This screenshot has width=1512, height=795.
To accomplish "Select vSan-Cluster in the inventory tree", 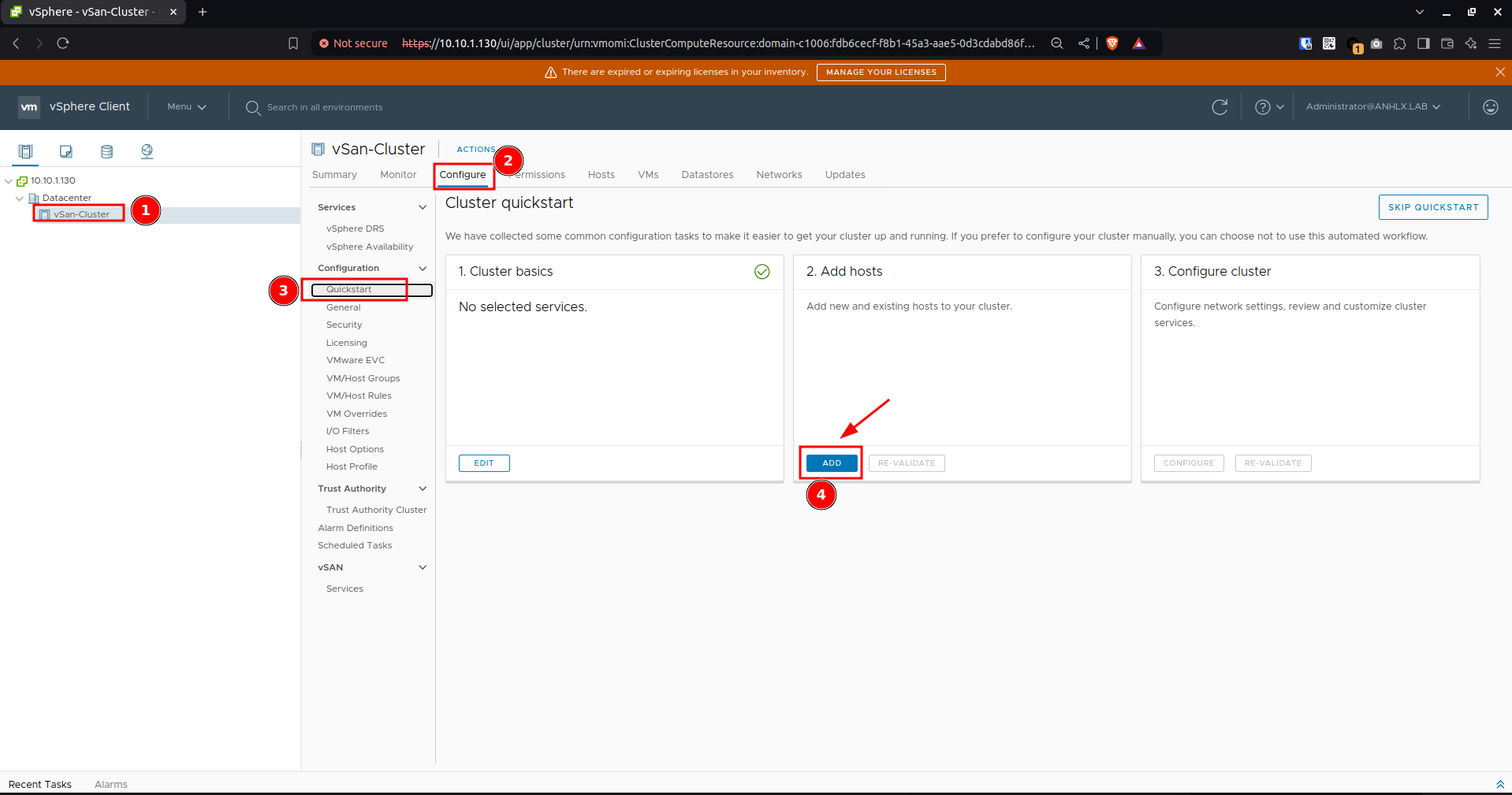I will tap(81, 214).
